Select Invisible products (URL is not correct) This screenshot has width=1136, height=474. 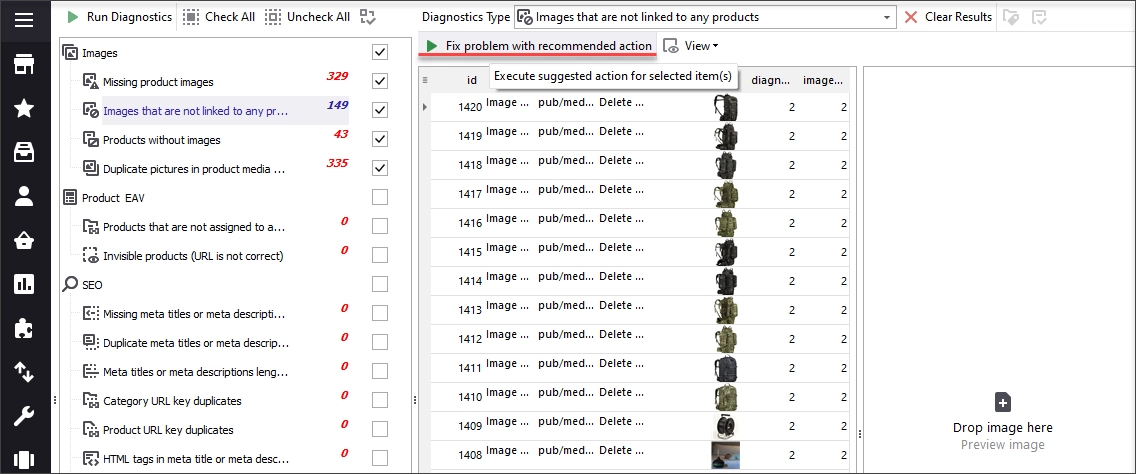pos(193,256)
